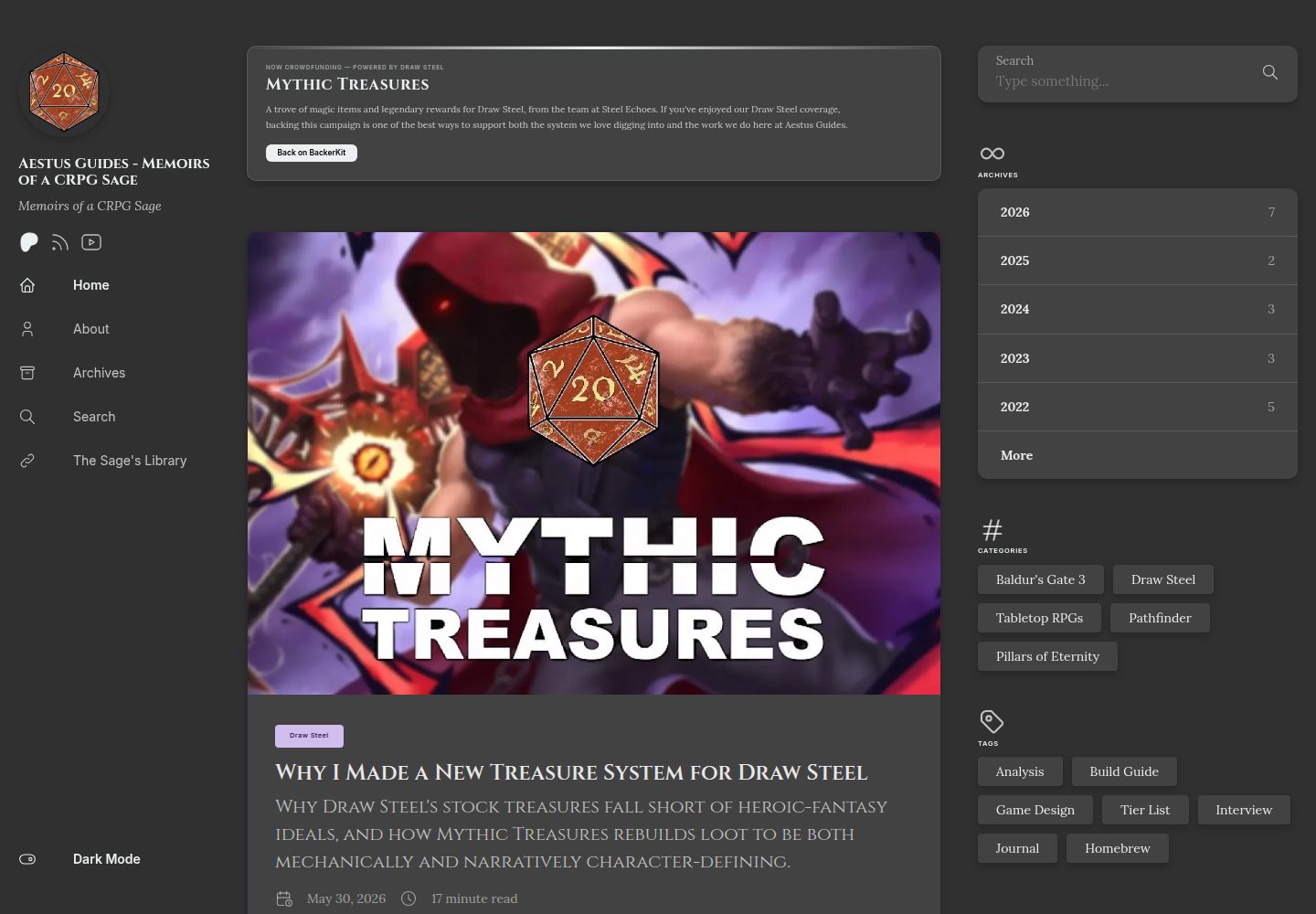Click the post date May 30, 2026
Image resolution: width=1316 pixels, height=914 pixels.
[346, 898]
